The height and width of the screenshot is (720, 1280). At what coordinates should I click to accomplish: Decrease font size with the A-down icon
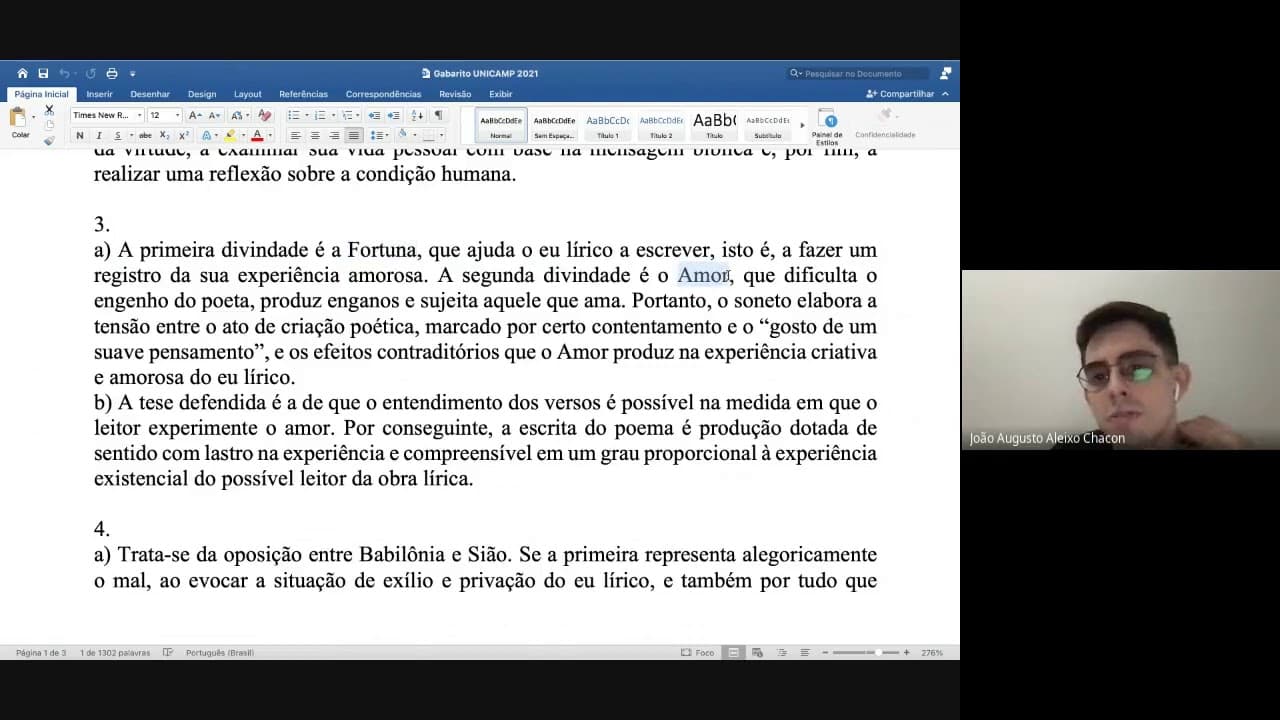pyautogui.click(x=213, y=115)
